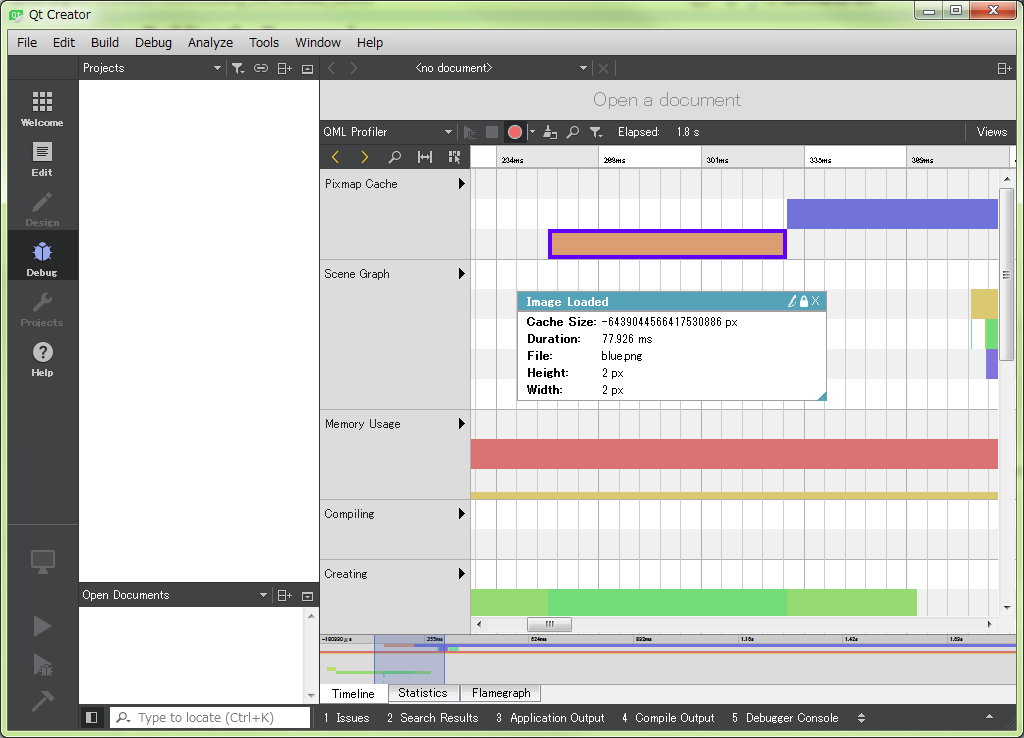Open the Analyze menu
This screenshot has height=738, width=1024.
[210, 42]
